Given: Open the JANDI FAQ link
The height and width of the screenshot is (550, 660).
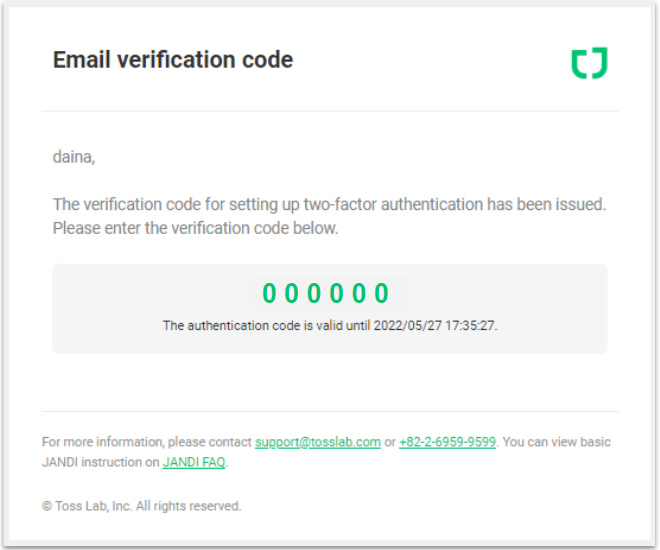Looking at the screenshot, I should 194,462.
